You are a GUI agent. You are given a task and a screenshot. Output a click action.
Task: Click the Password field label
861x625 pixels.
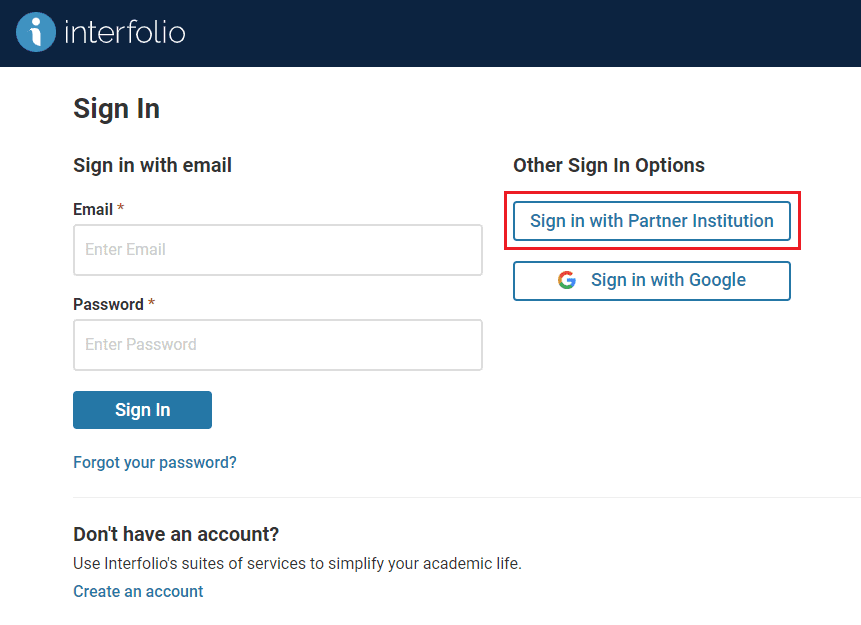click(108, 304)
